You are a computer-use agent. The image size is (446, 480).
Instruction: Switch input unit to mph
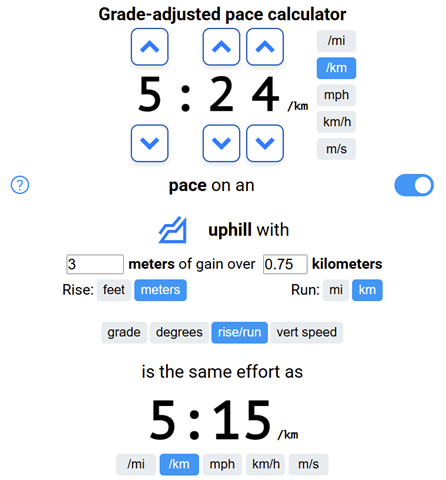click(x=336, y=95)
